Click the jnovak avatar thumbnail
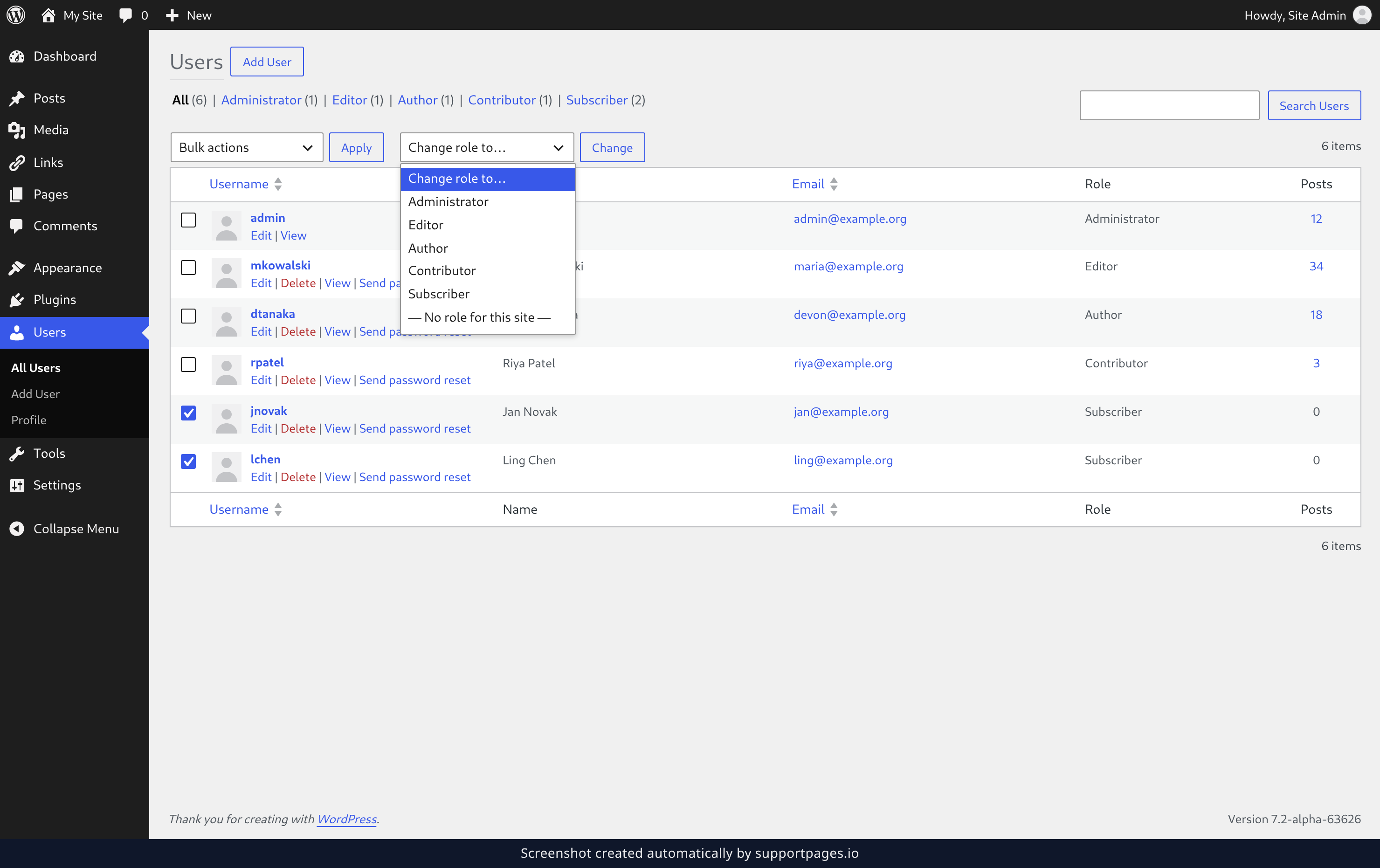The image size is (1380, 868). (227, 420)
